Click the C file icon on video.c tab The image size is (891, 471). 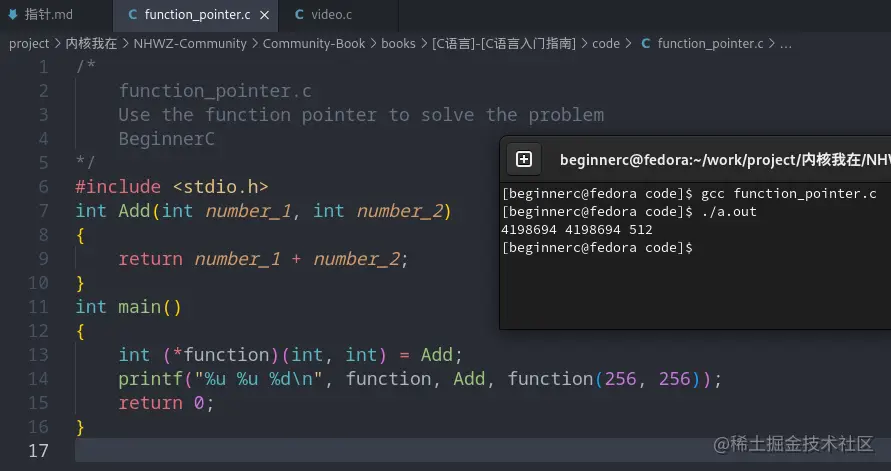click(299, 15)
